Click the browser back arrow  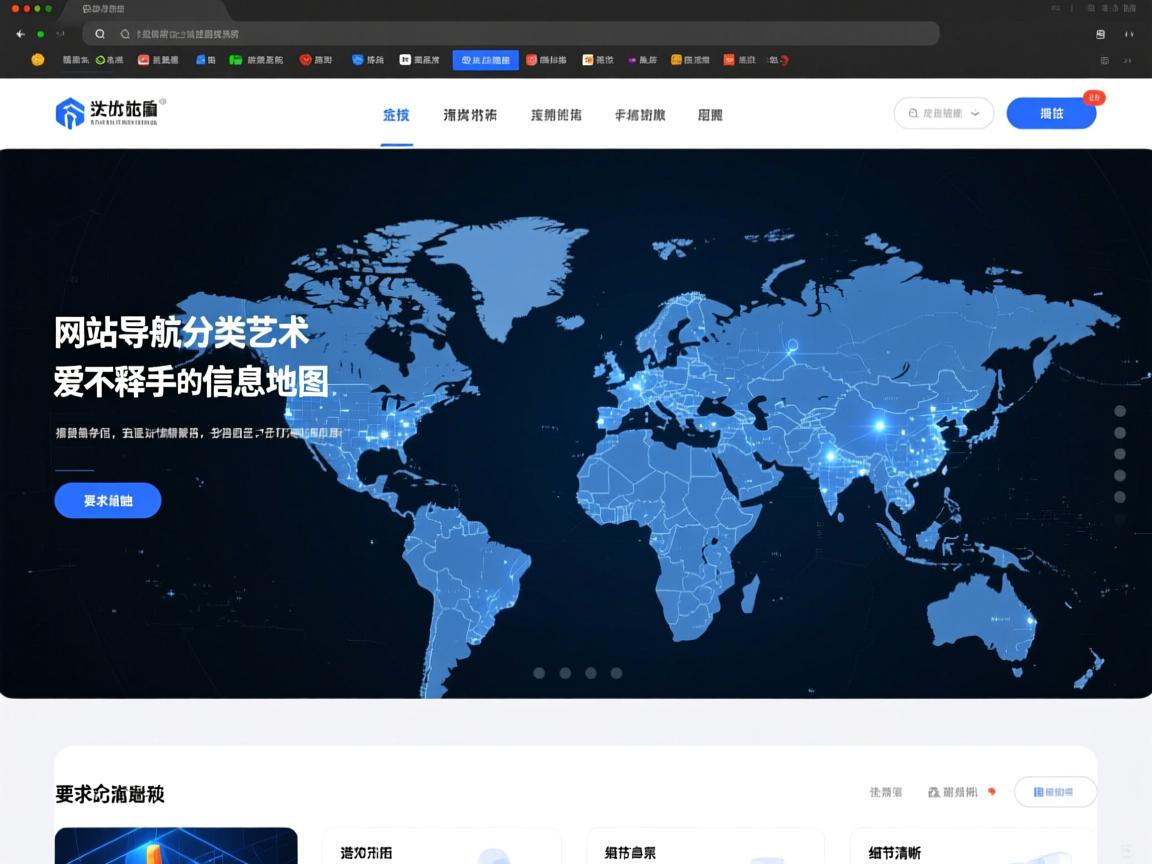[x=19, y=33]
